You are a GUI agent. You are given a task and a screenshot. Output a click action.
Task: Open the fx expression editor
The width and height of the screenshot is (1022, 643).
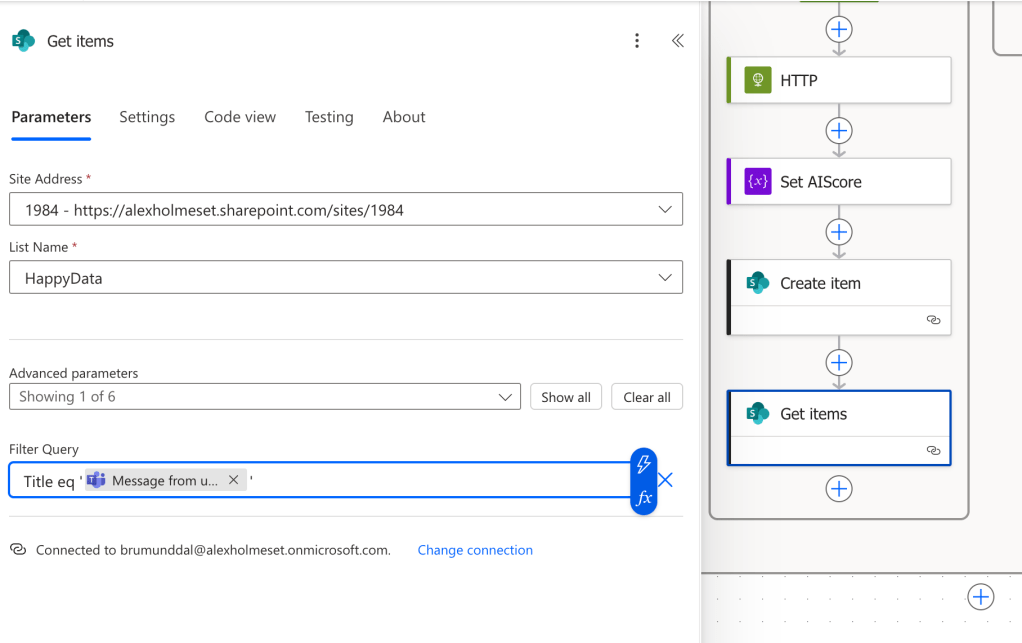(x=644, y=497)
